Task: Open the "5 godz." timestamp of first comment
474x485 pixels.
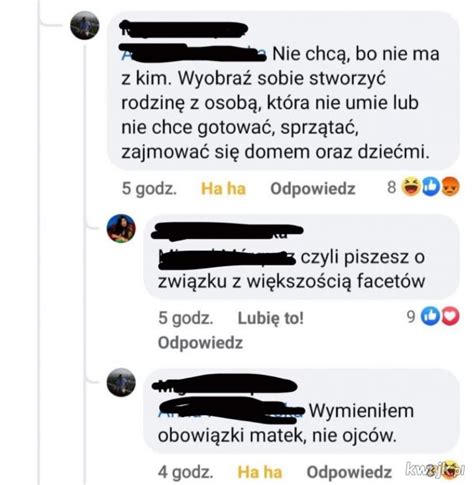Action: (149, 189)
